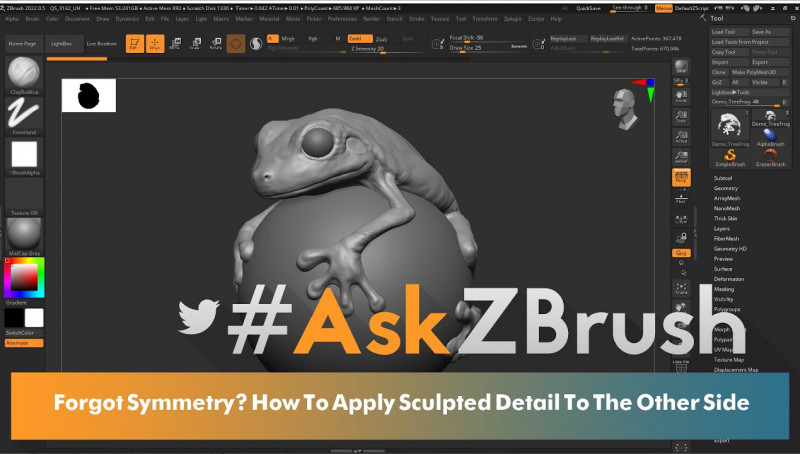Open the FreeHand stroke picker
The width and height of the screenshot is (800, 454).
coord(24,116)
